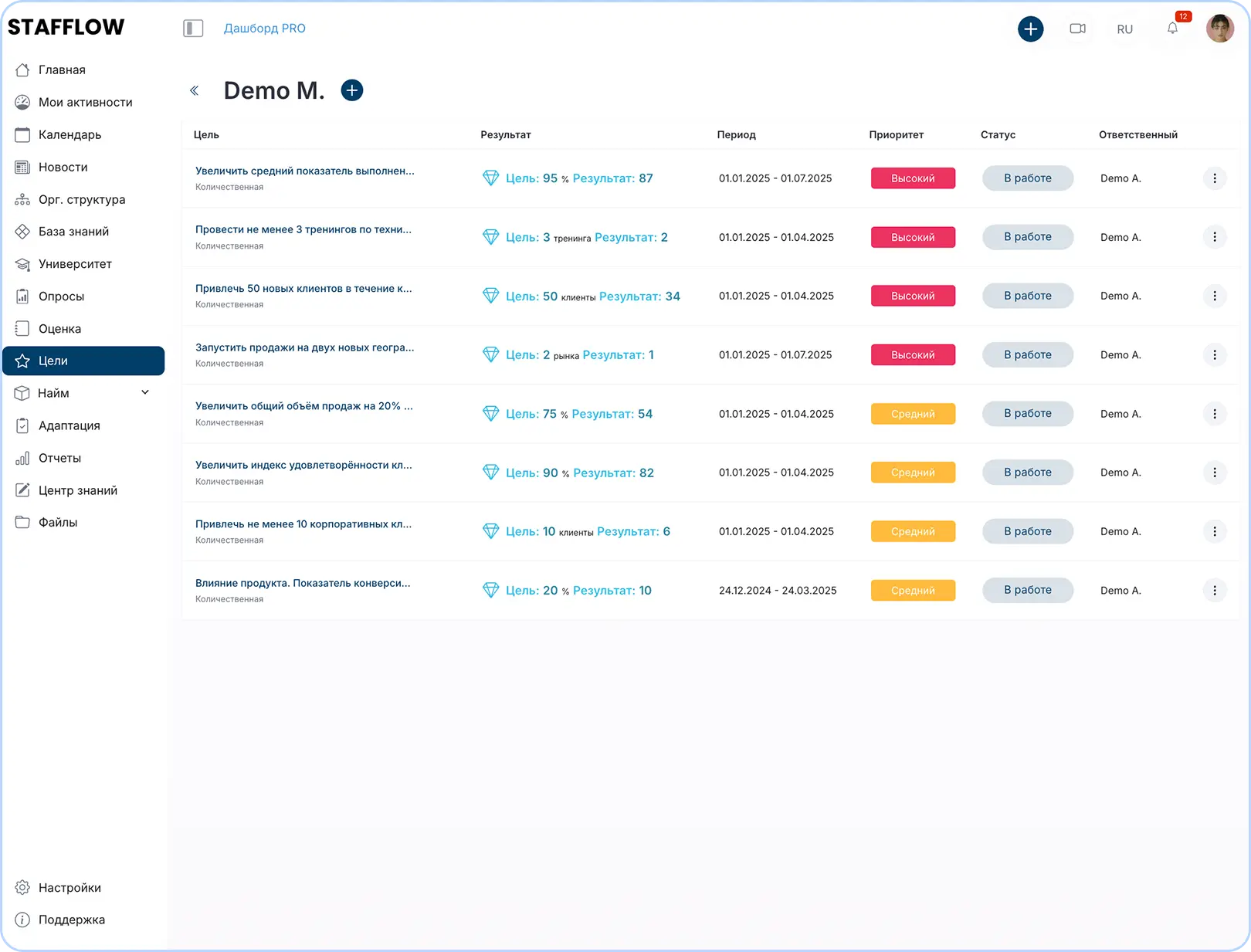Open the goal about 3 trainings
This screenshot has height=952, width=1251.
pos(303,229)
